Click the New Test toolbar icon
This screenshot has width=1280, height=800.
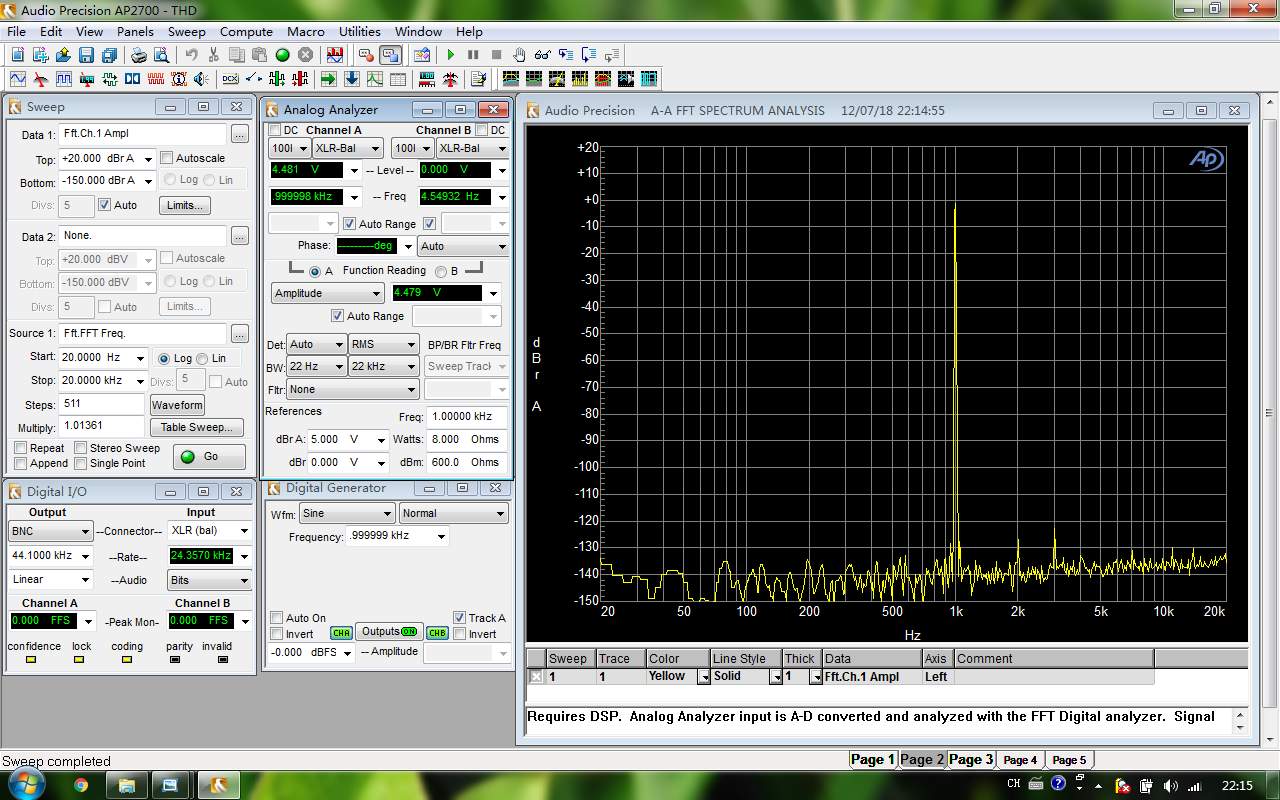coord(18,55)
